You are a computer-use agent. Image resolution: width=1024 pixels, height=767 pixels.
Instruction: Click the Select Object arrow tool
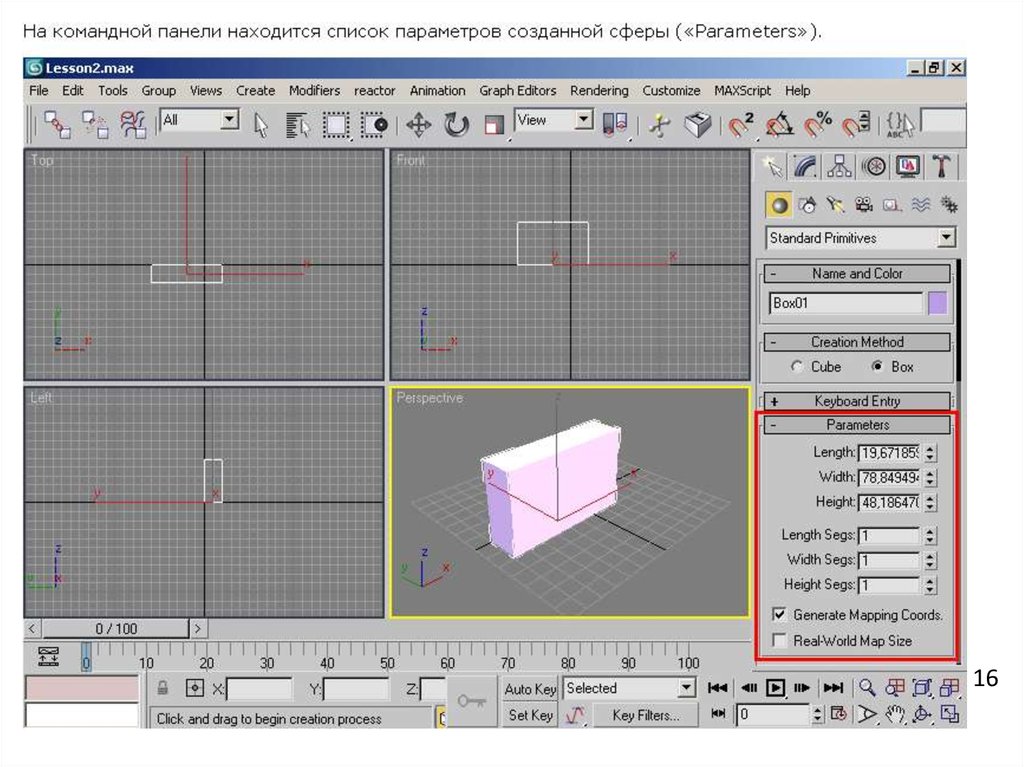click(x=261, y=125)
